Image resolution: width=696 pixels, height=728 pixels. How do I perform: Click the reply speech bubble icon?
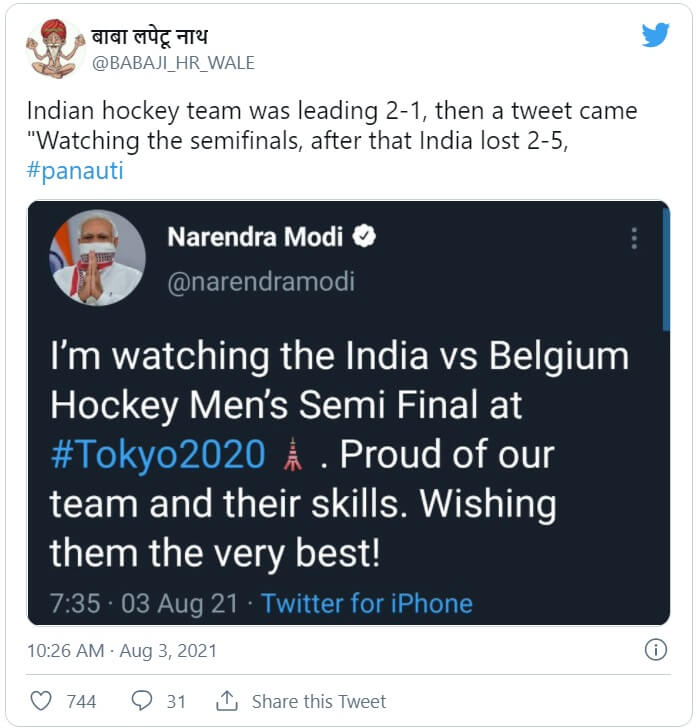point(142,701)
